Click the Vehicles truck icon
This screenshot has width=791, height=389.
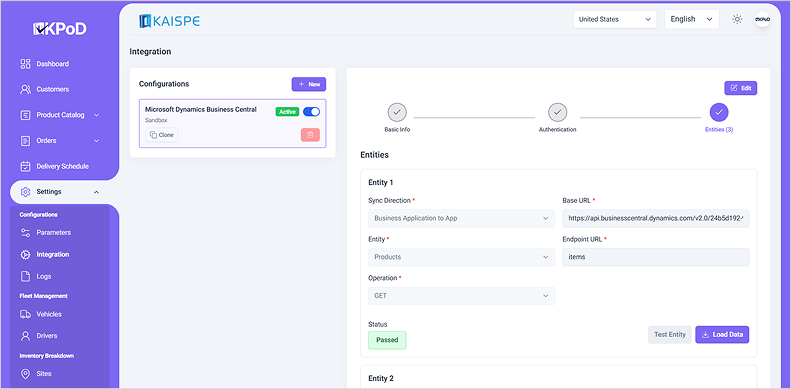coord(25,314)
